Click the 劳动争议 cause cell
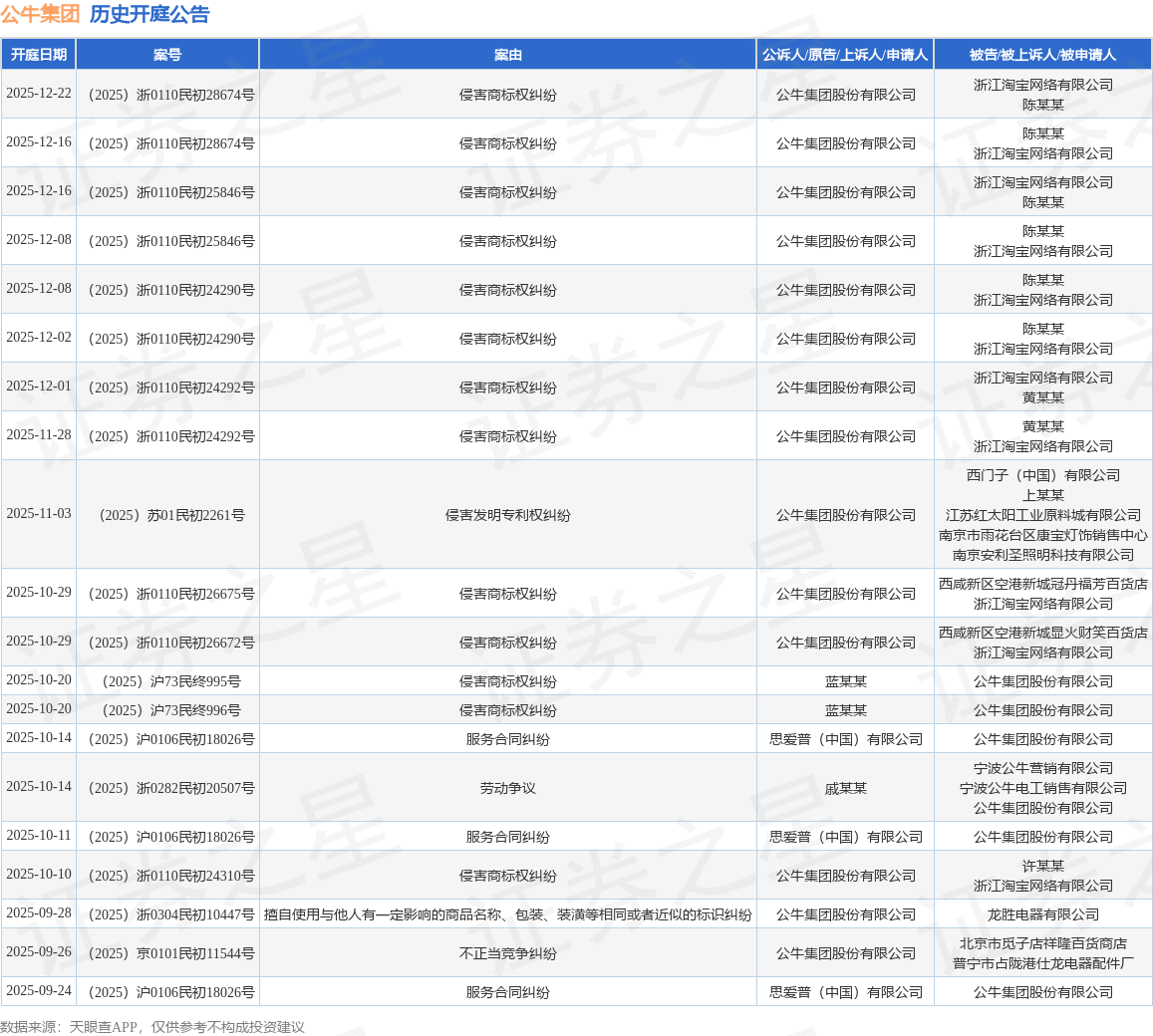The image size is (1153, 1036). (508, 788)
